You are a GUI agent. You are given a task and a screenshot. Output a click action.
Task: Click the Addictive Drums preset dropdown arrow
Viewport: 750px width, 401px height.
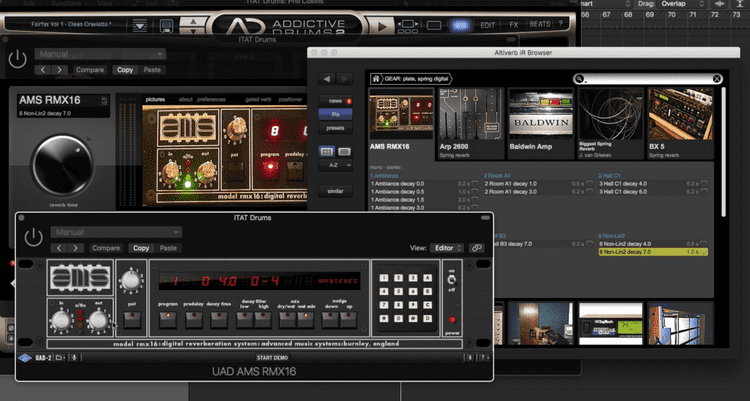[x=140, y=25]
